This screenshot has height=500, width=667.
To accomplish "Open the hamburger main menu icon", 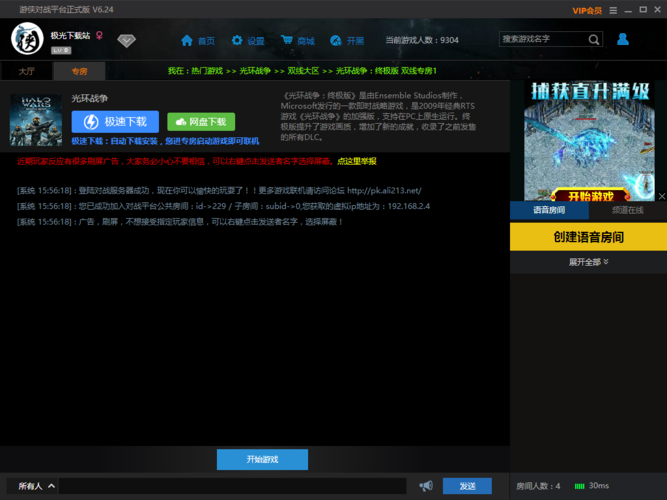I will coord(613,10).
